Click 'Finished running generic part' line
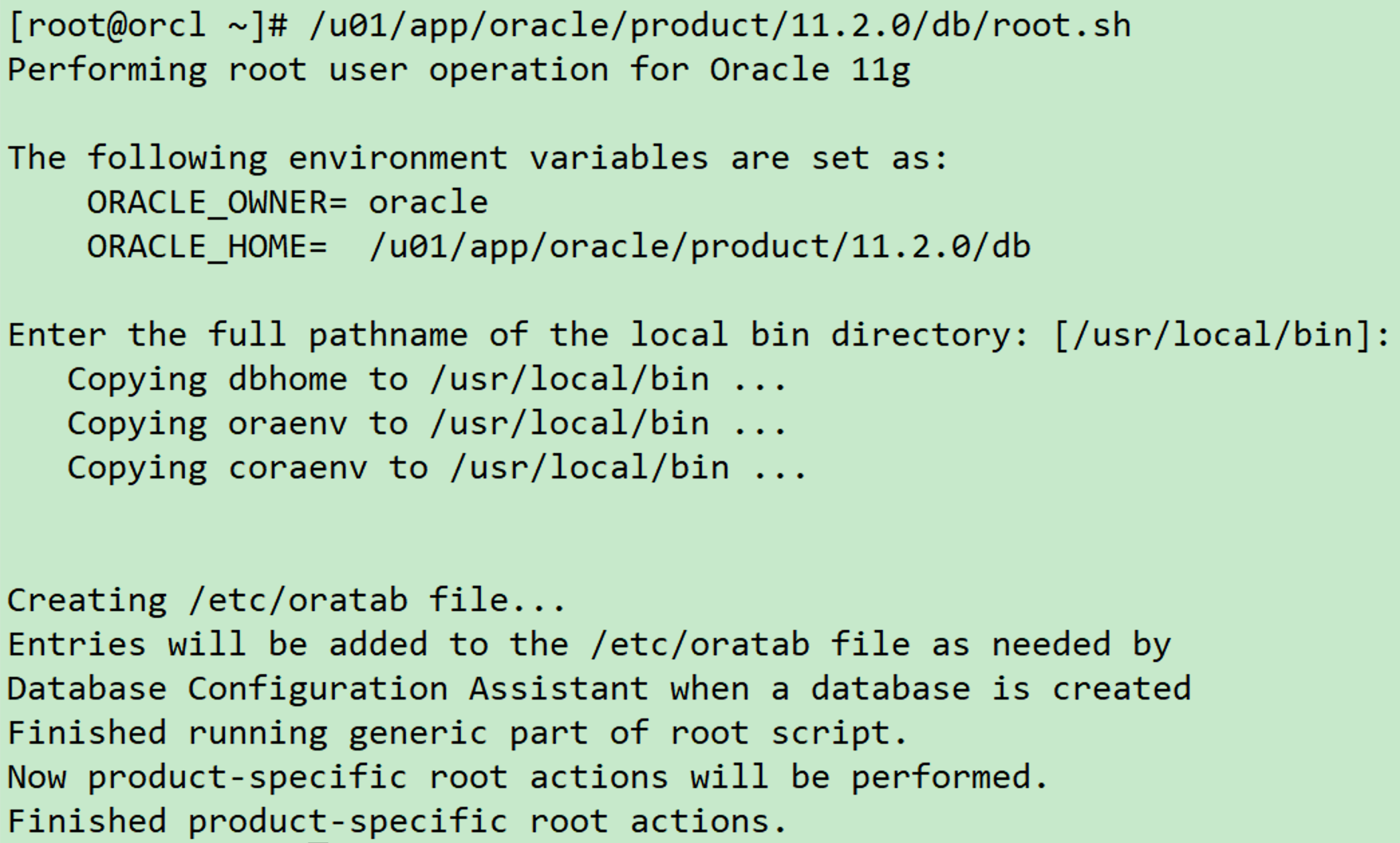Viewport: 1400px width, 843px height. click(458, 733)
